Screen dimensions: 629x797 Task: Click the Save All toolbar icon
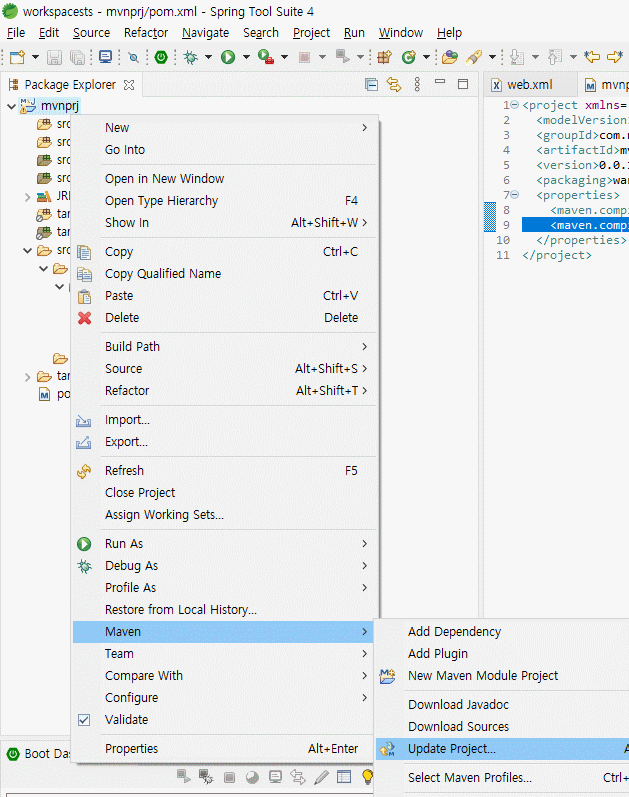(x=77, y=57)
